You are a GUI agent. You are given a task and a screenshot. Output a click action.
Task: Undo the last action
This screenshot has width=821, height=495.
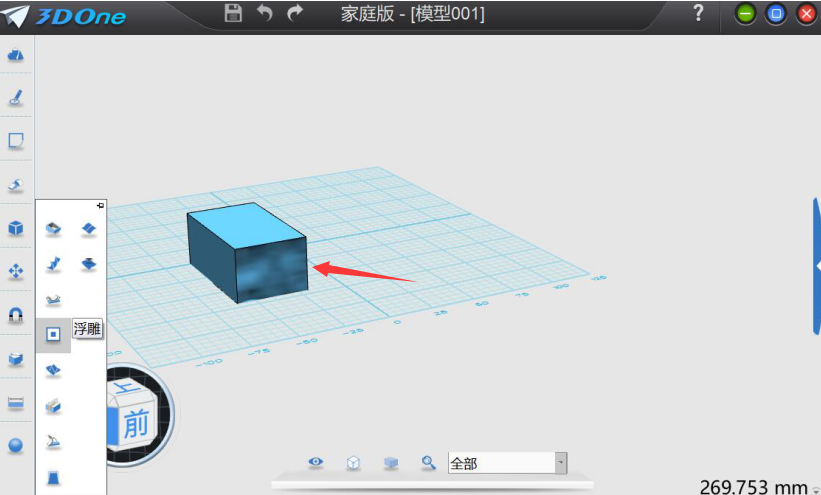(264, 13)
